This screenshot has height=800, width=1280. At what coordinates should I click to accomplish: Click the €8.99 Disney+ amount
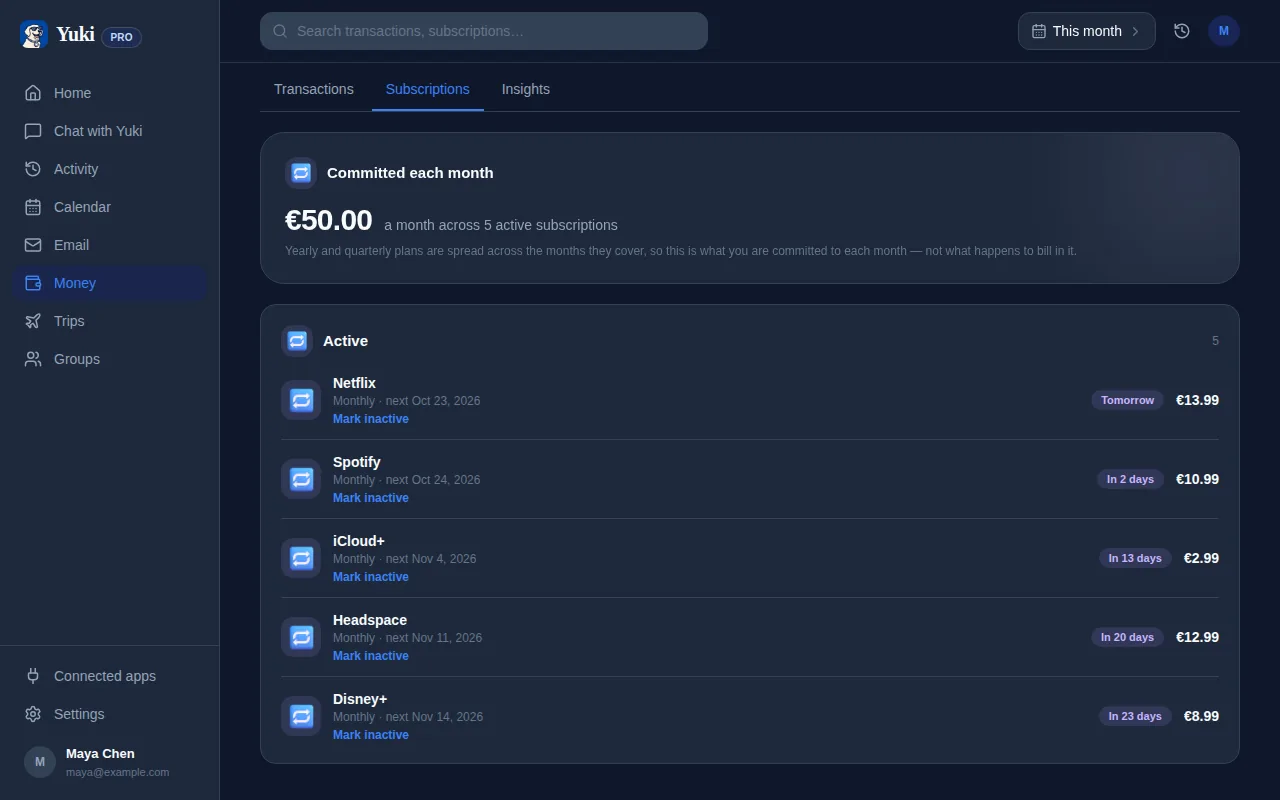click(1201, 716)
